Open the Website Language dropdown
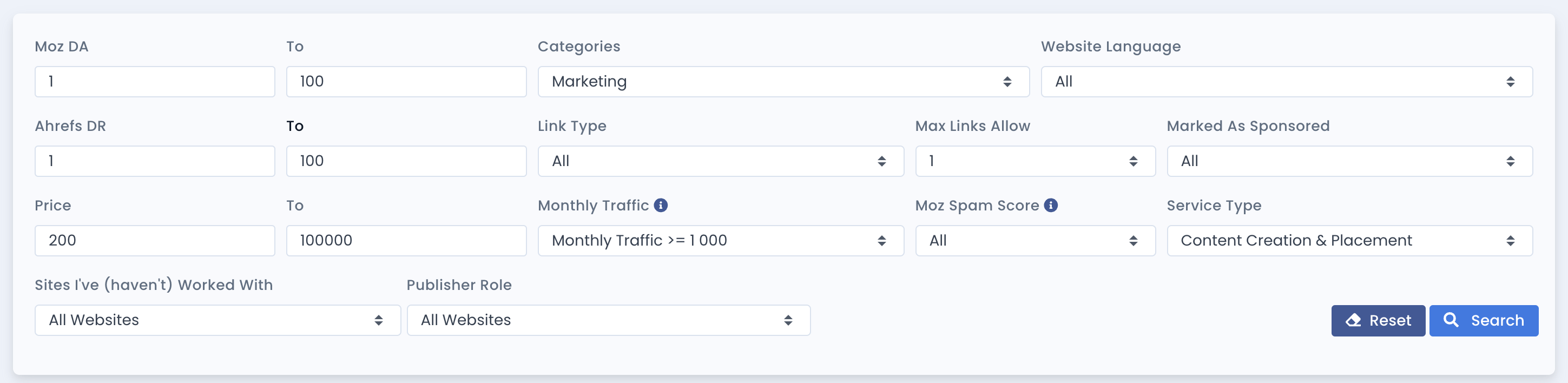The height and width of the screenshot is (383, 1568). click(x=1286, y=82)
